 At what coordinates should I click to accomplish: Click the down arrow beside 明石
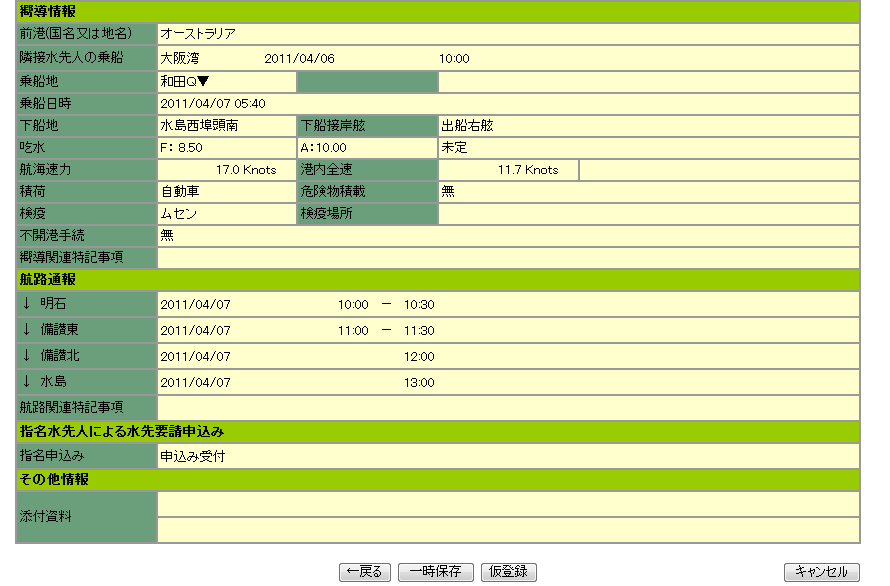pyautogui.click(x=27, y=304)
